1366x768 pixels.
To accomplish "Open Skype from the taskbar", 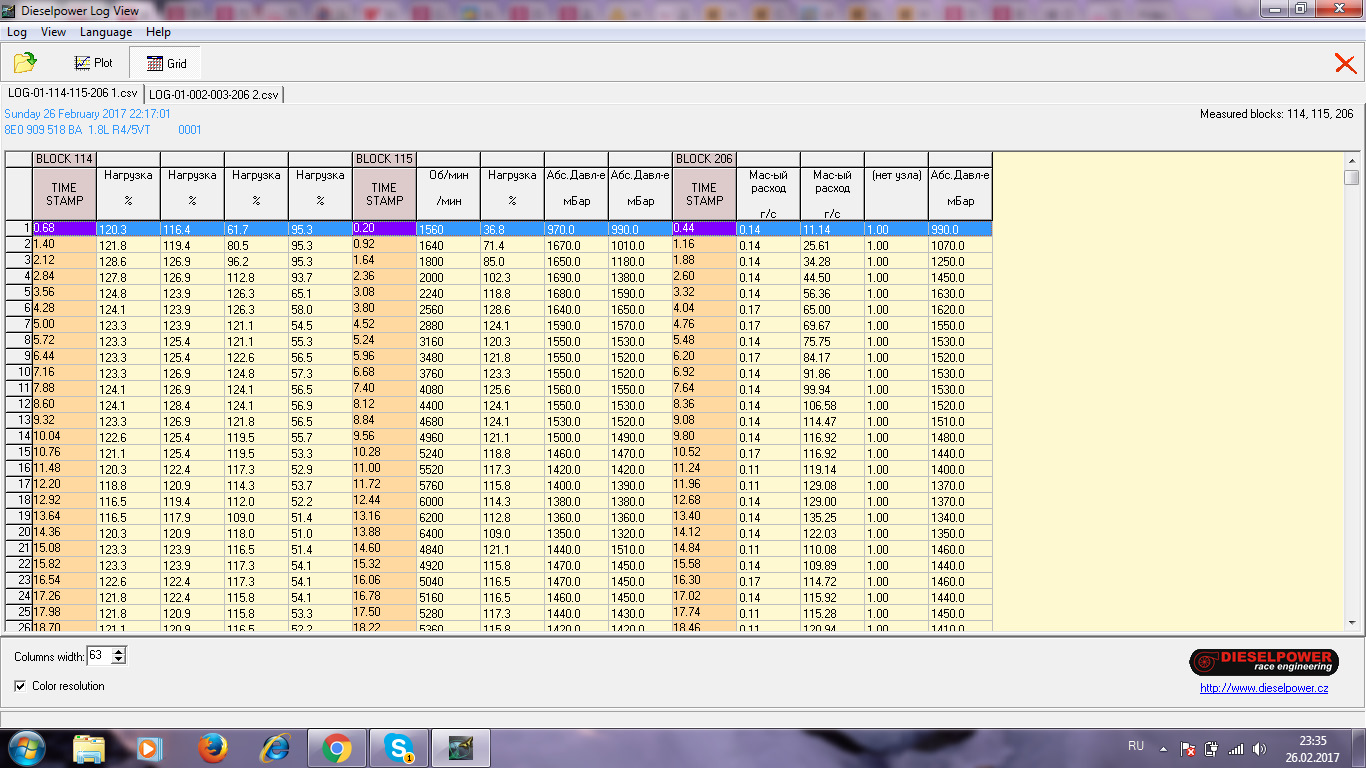I will pos(399,747).
